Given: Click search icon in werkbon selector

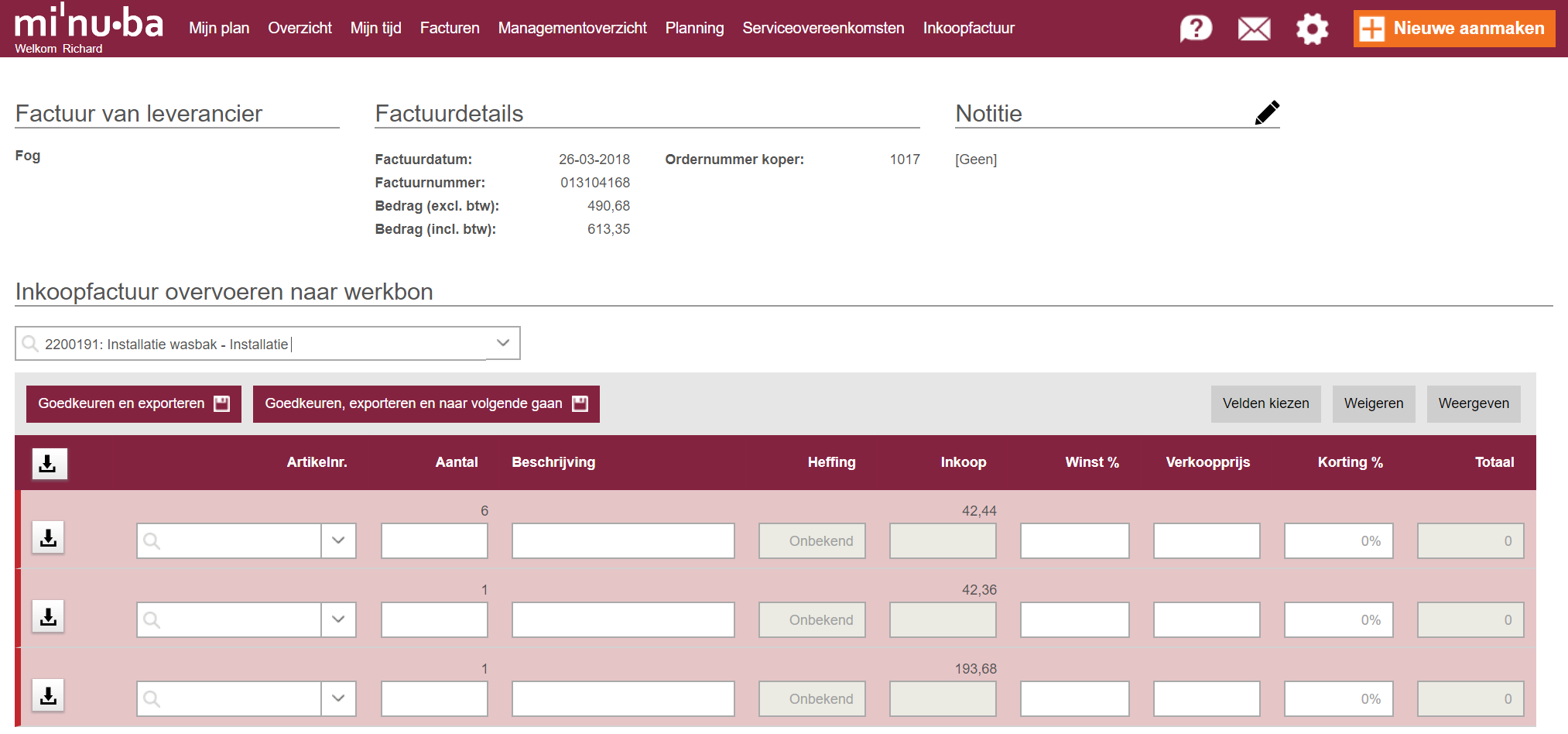Looking at the screenshot, I should [x=30, y=343].
